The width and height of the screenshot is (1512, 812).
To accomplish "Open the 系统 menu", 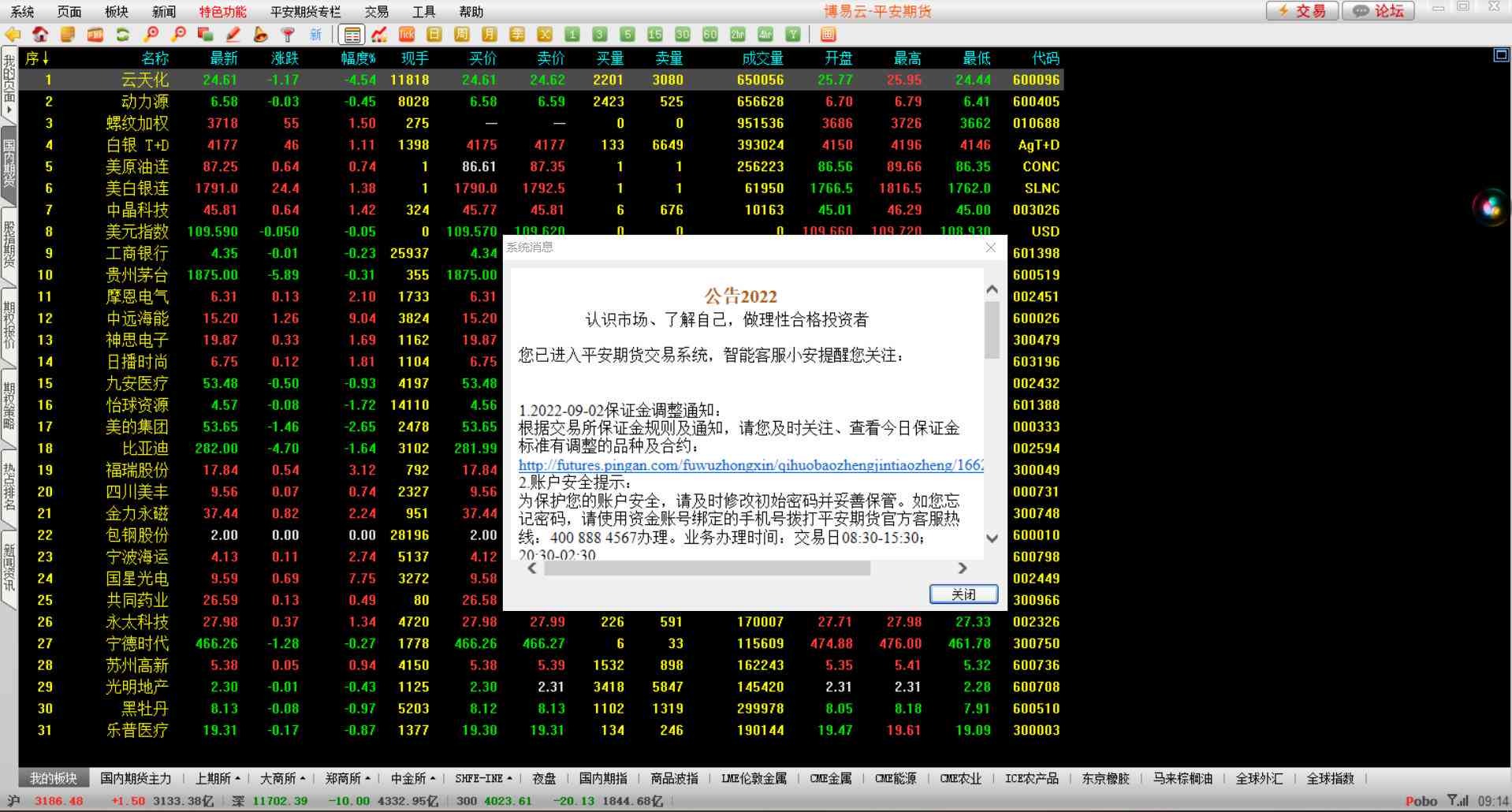I will tap(22, 12).
